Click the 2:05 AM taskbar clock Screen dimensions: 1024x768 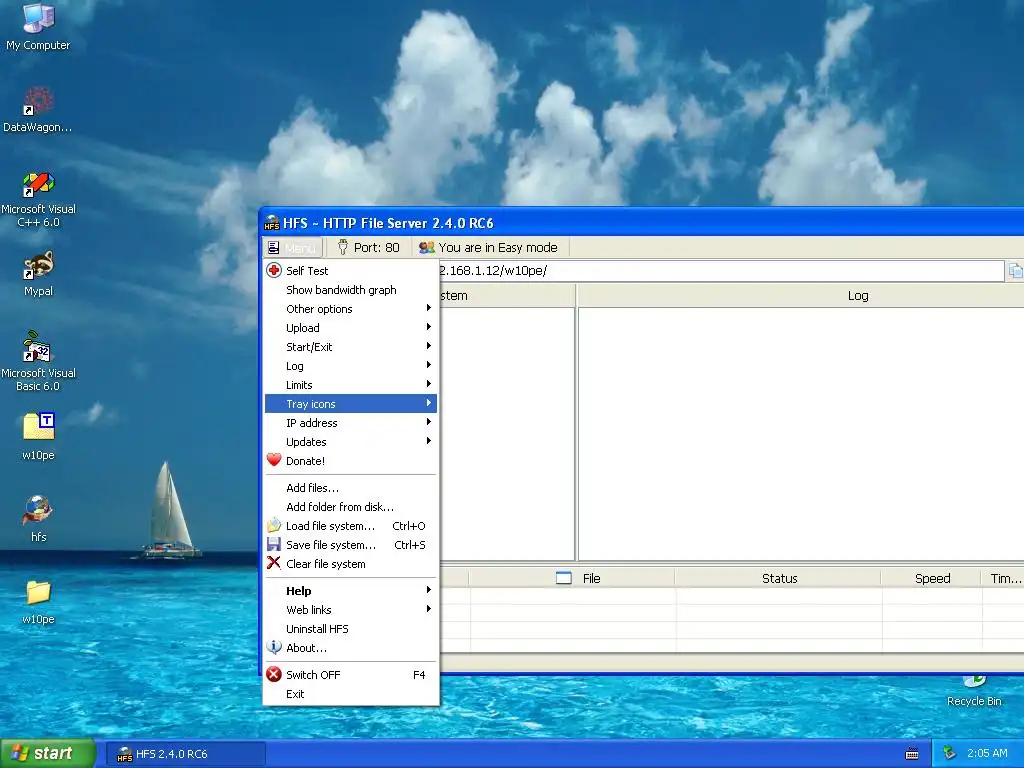(987, 753)
